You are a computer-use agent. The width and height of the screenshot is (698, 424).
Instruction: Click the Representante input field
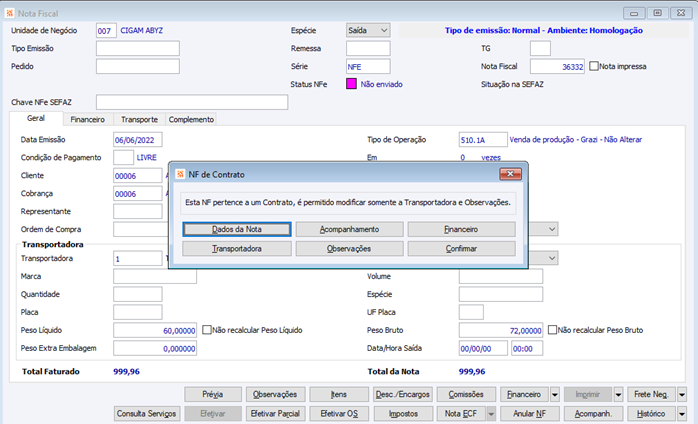tap(138, 212)
